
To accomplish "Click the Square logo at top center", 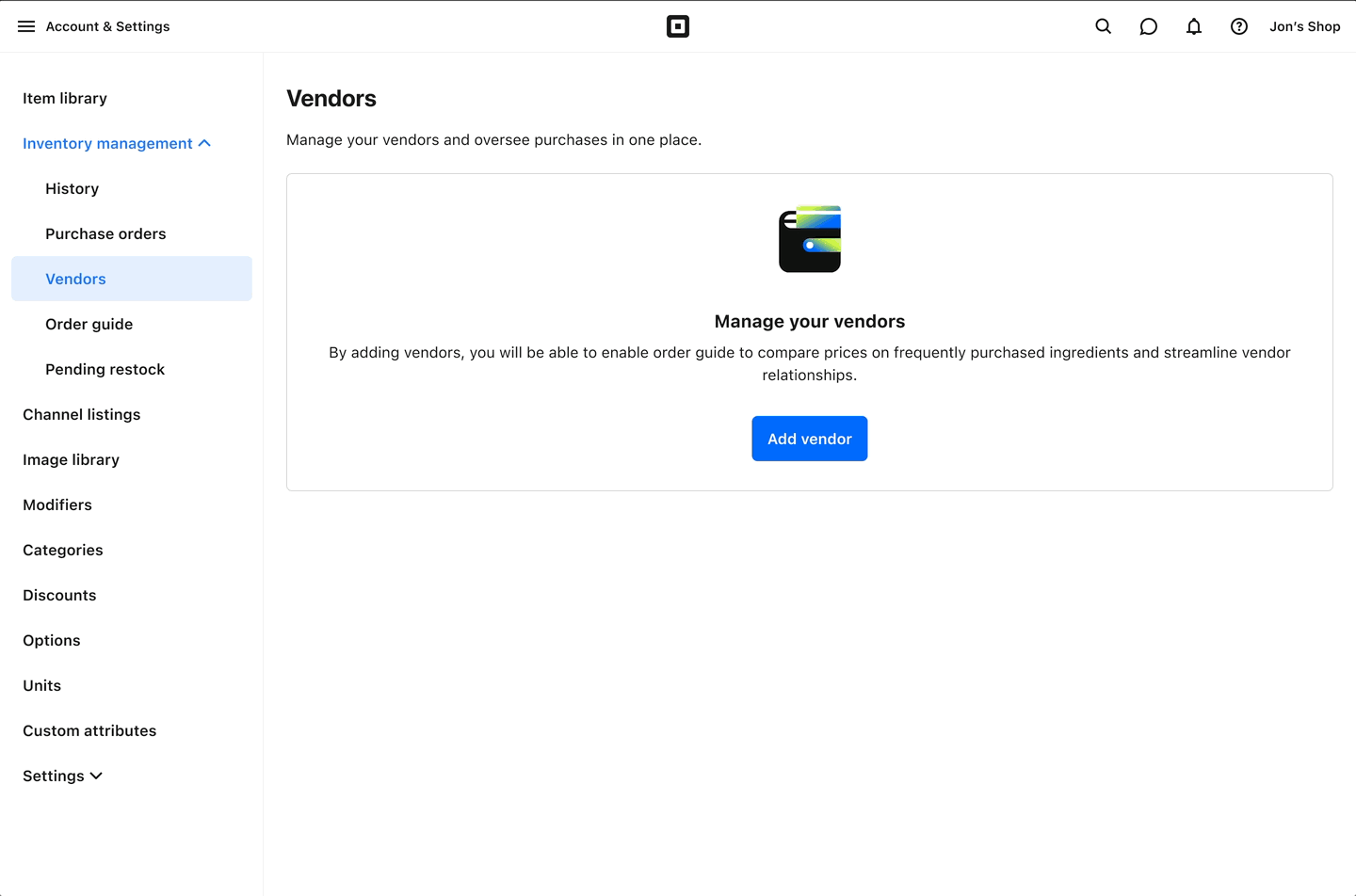I will point(678,26).
